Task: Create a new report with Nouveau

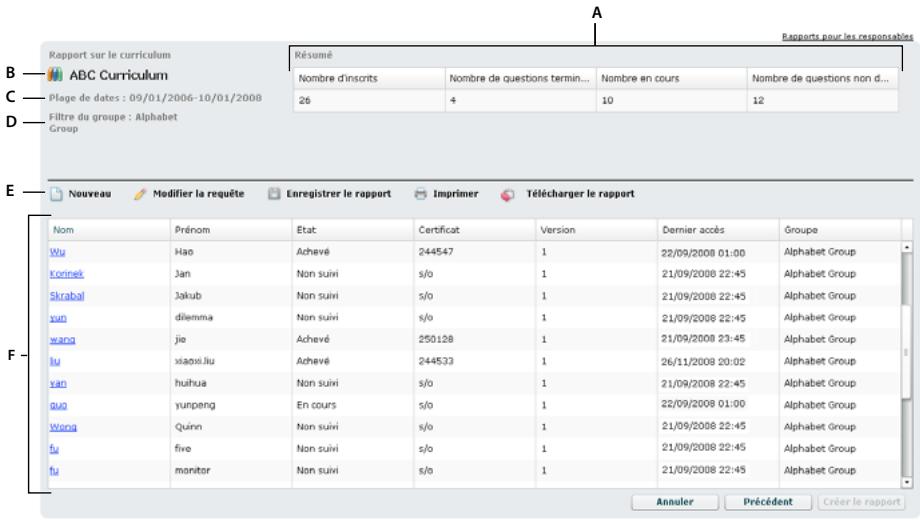Action: pos(90,194)
